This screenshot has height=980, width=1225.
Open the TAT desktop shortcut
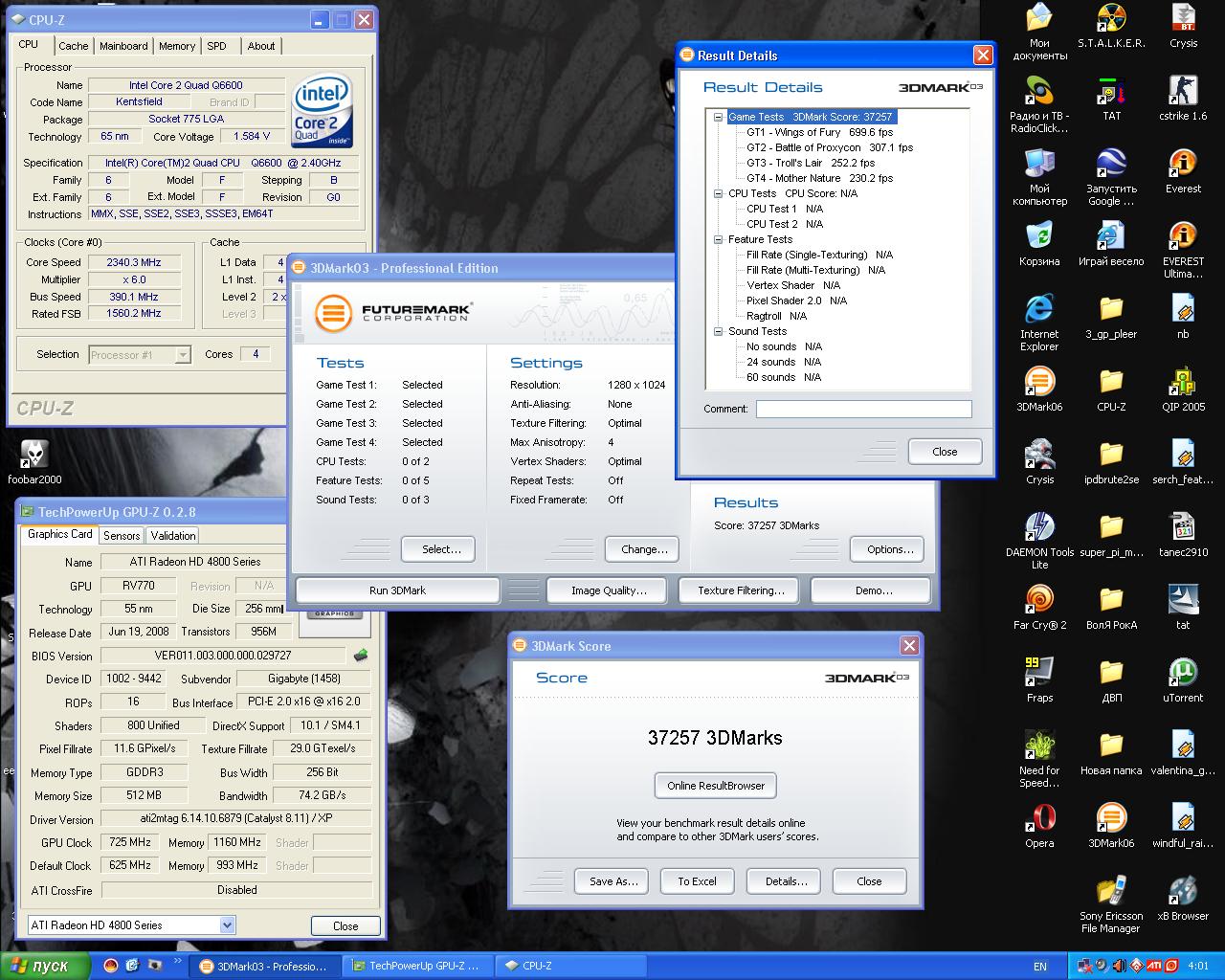(x=1111, y=99)
